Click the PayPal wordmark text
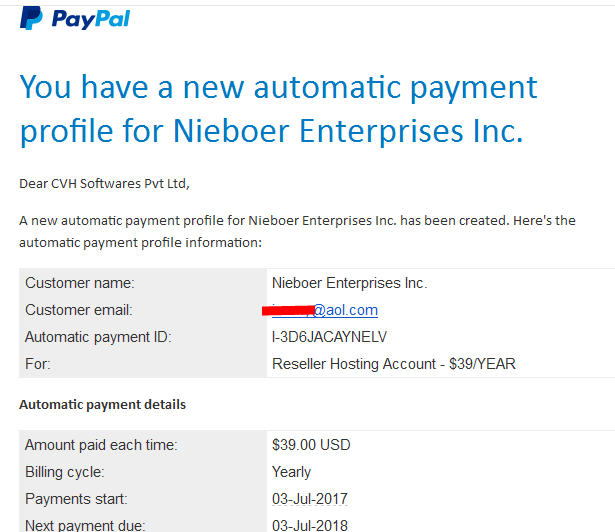This screenshot has width=615, height=532. (91, 19)
